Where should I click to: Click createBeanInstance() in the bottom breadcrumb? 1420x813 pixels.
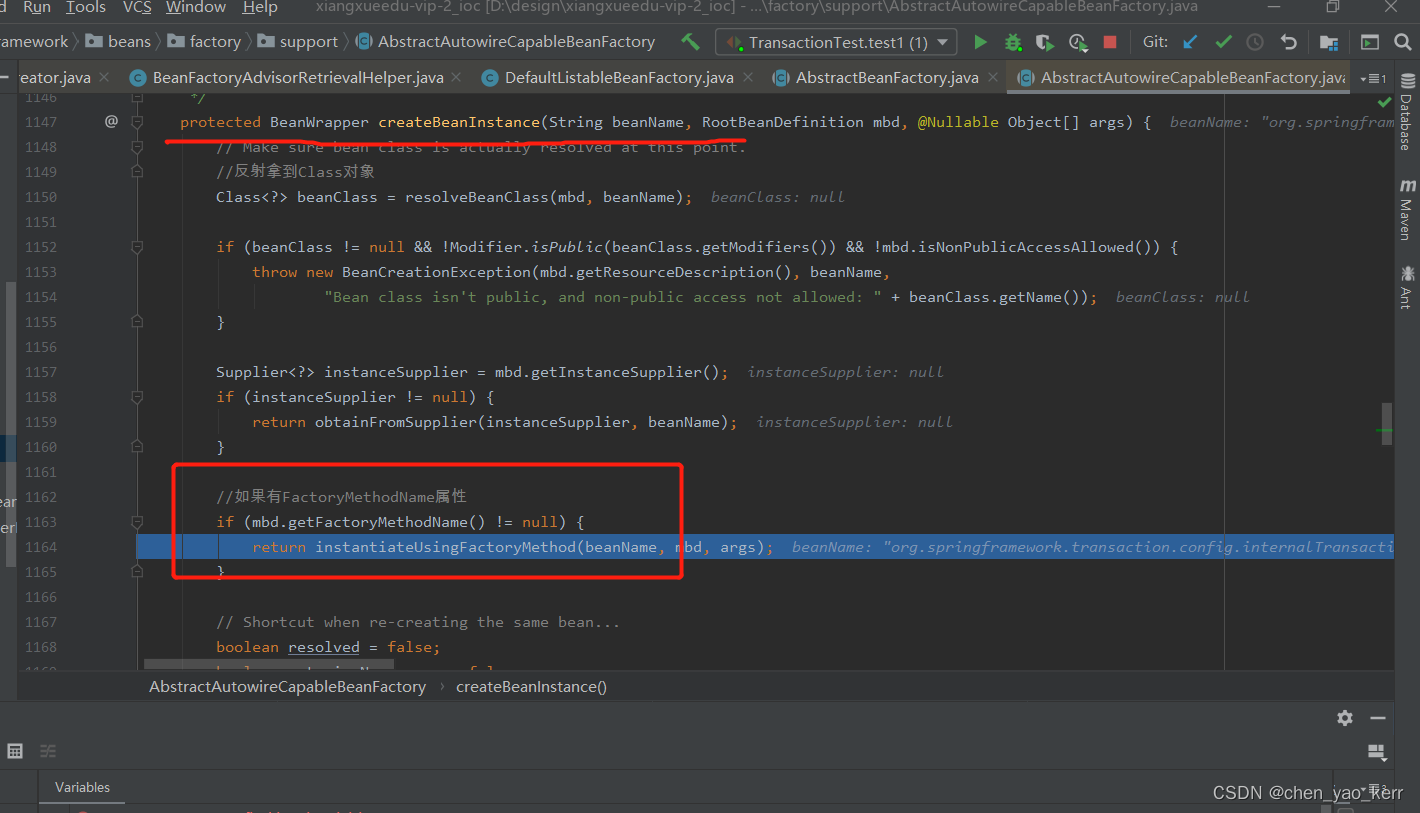point(531,687)
